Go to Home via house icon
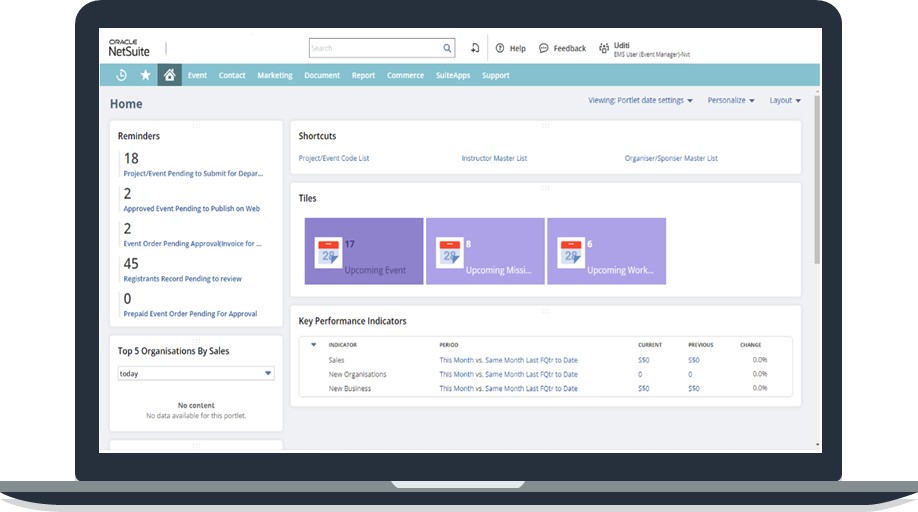The image size is (918, 512). (x=169, y=75)
